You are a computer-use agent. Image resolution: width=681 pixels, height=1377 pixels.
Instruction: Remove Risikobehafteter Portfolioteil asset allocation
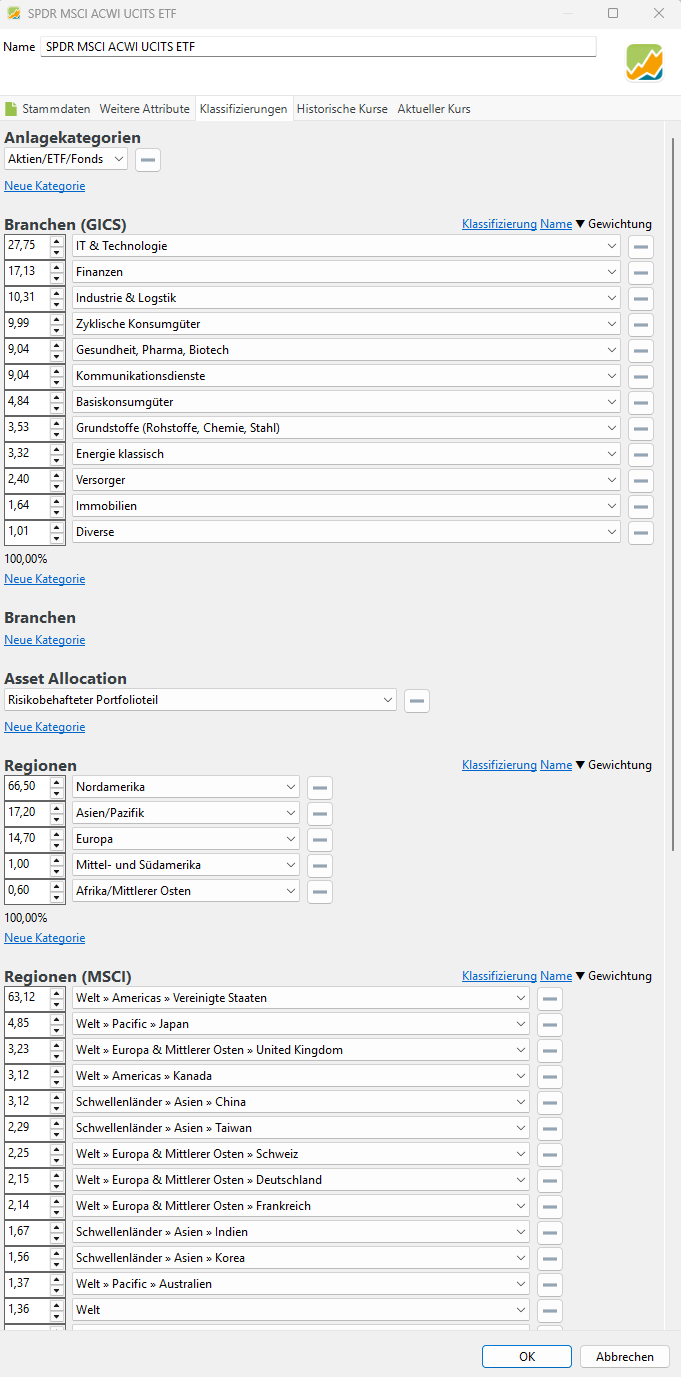pos(417,701)
